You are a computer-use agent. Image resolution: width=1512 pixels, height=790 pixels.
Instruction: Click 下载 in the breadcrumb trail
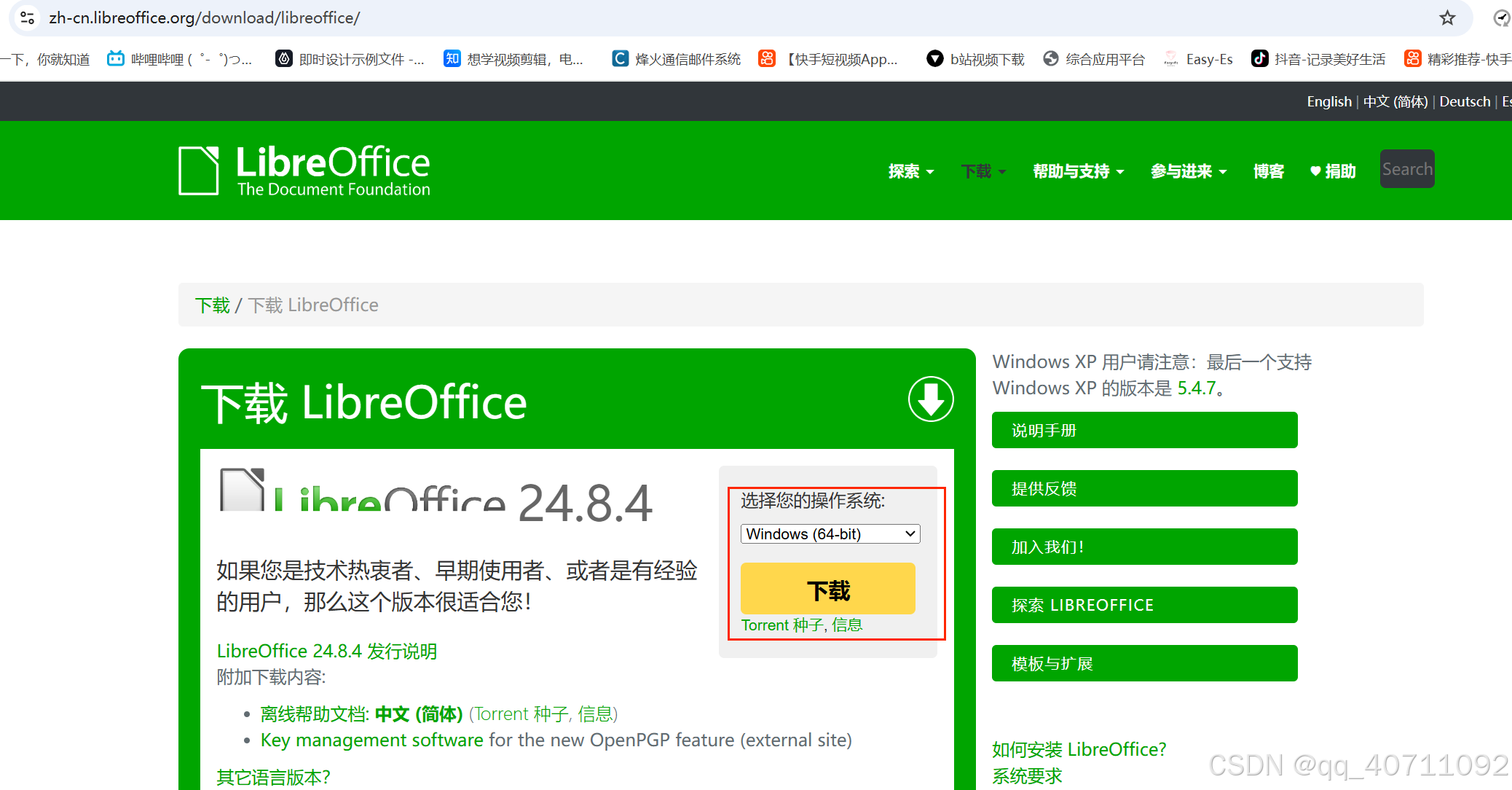pyautogui.click(x=213, y=305)
